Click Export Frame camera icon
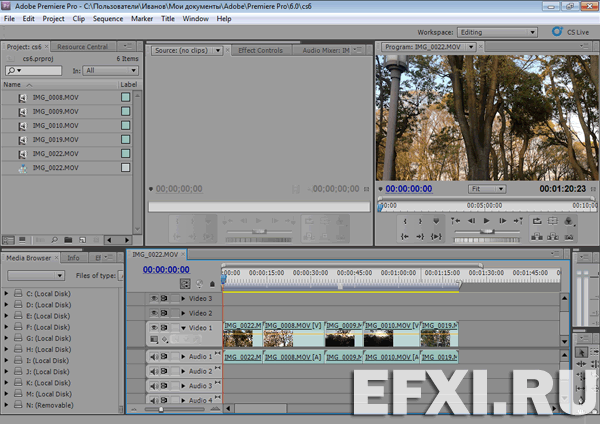Viewport: 600px width, 424px height. point(569,237)
